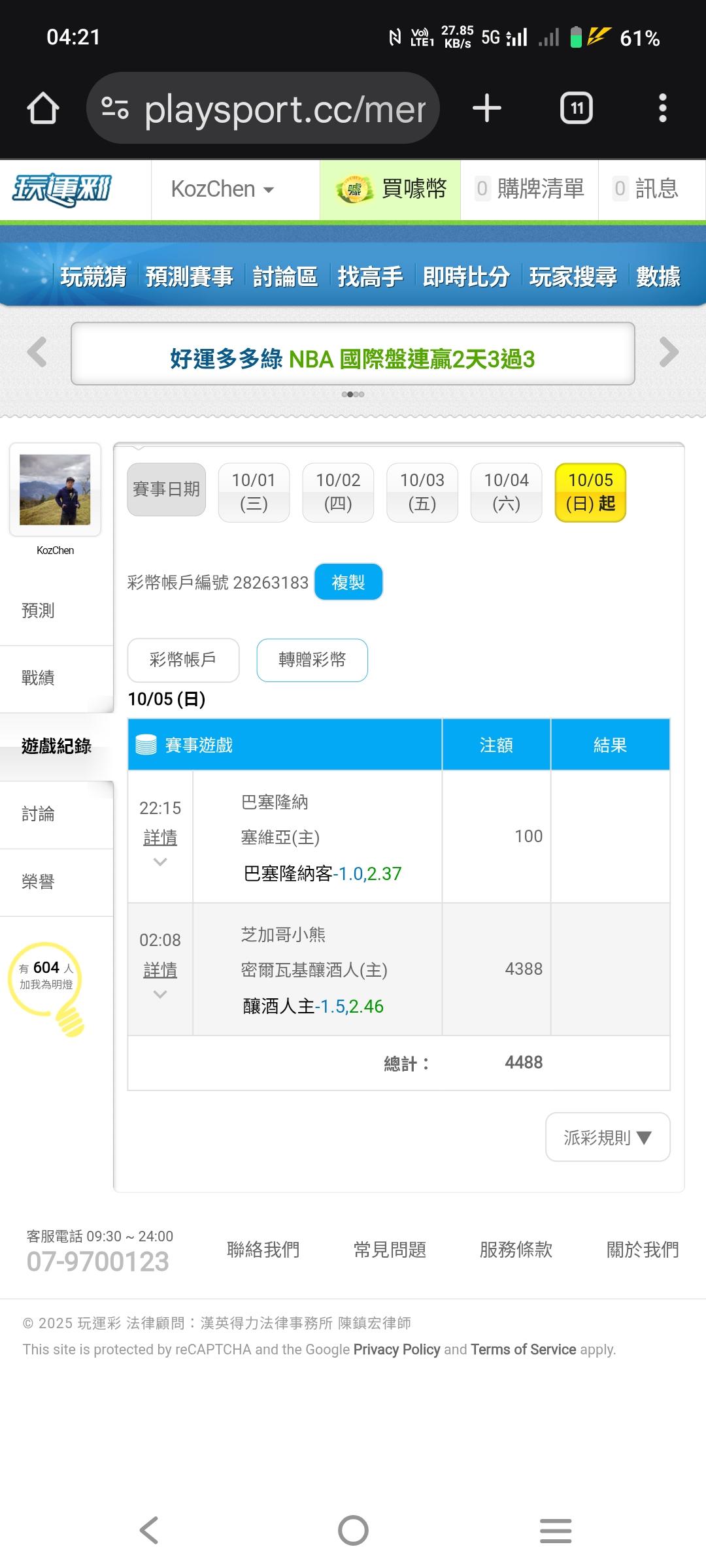The image size is (706, 1568).
Task: Open 詳情 for 02:08 Cubs match
Action: click(x=160, y=970)
